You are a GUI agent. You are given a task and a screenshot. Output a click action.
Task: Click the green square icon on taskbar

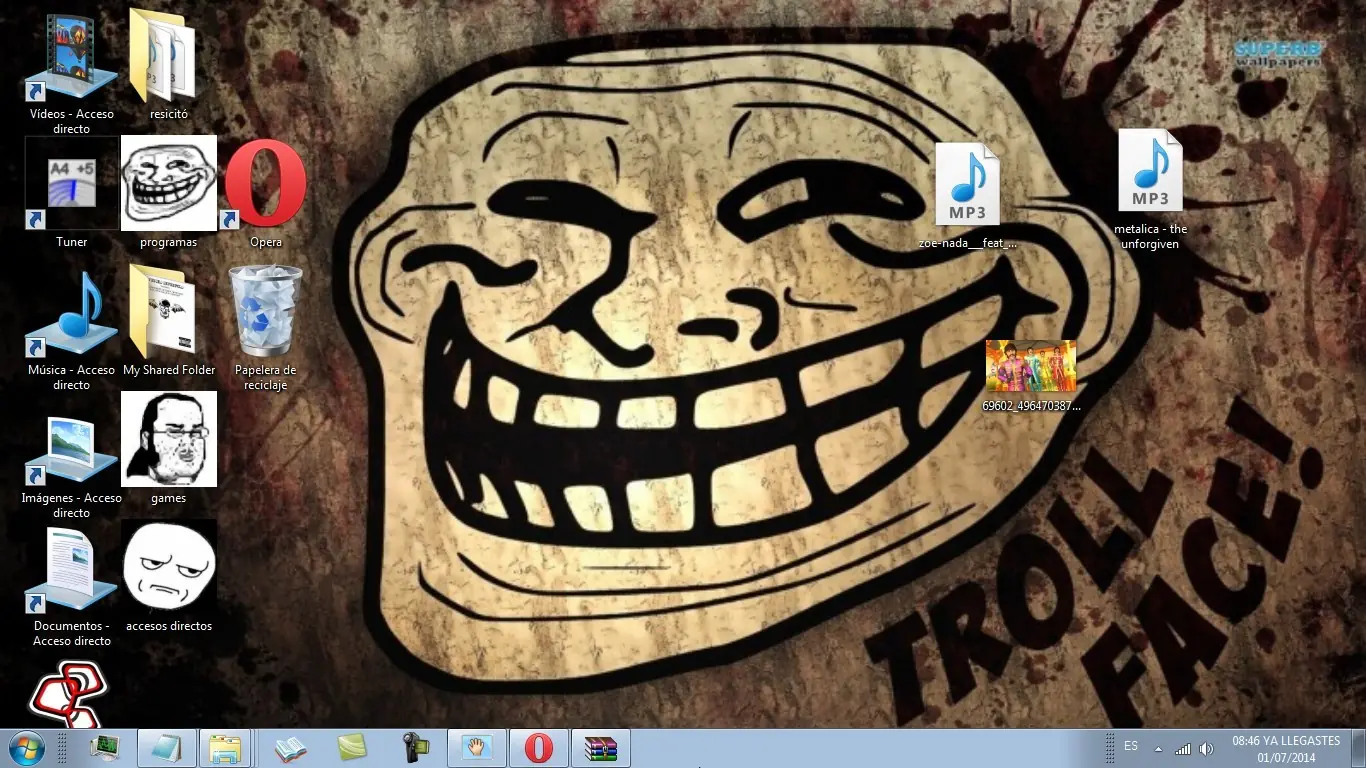pos(353,748)
